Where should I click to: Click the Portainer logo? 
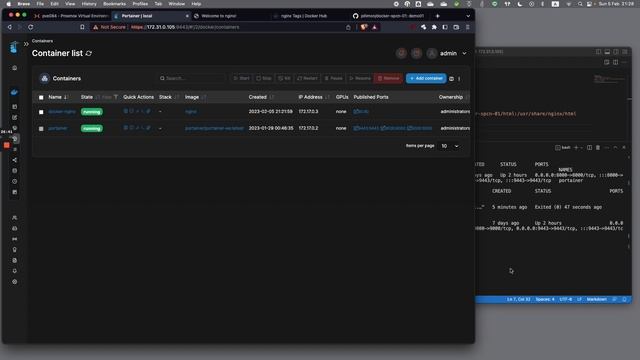pyautogui.click(x=14, y=47)
